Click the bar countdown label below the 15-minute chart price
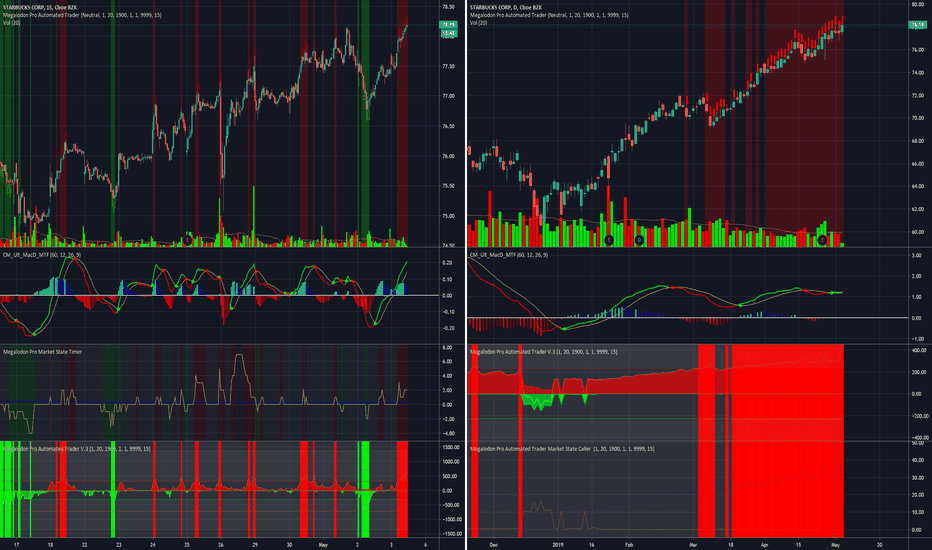This screenshot has width=932, height=550. (448, 33)
